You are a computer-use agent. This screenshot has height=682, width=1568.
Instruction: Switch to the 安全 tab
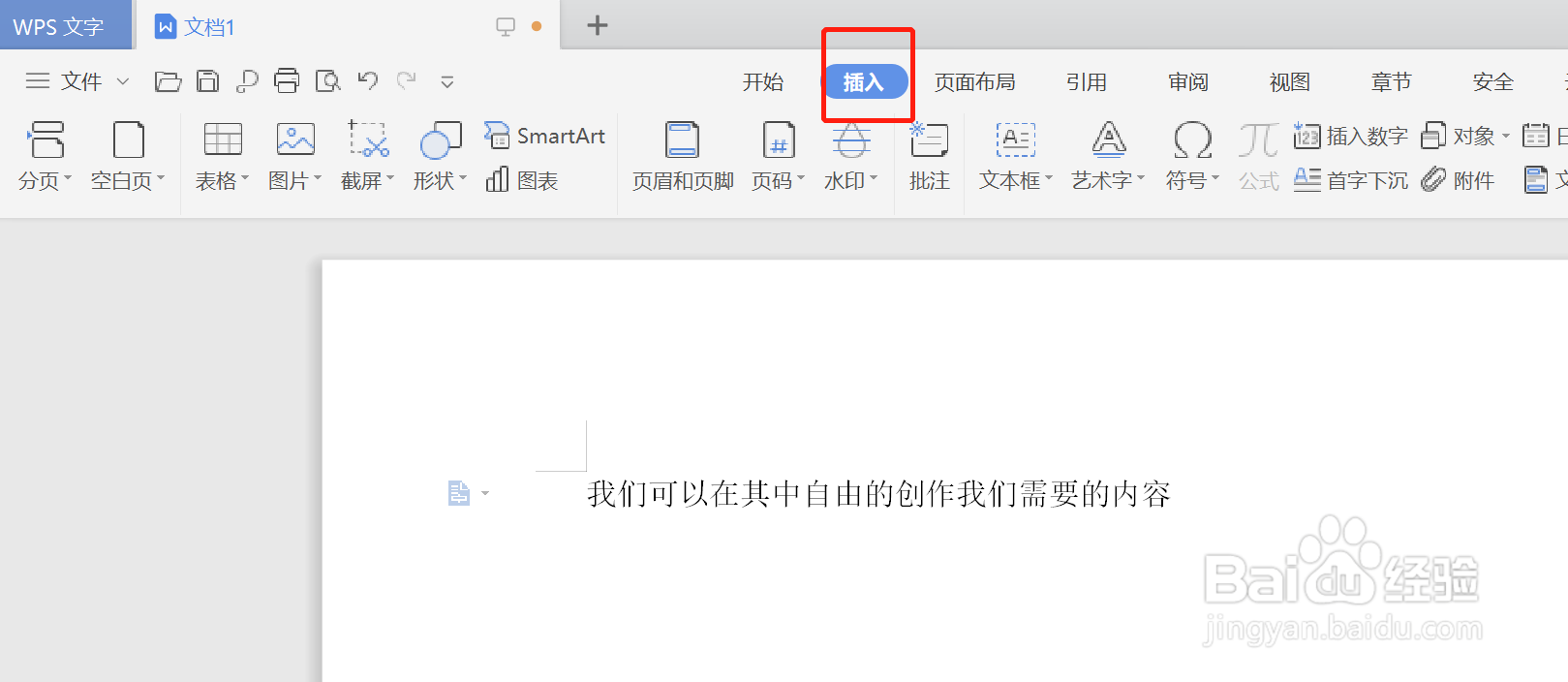point(1493,82)
